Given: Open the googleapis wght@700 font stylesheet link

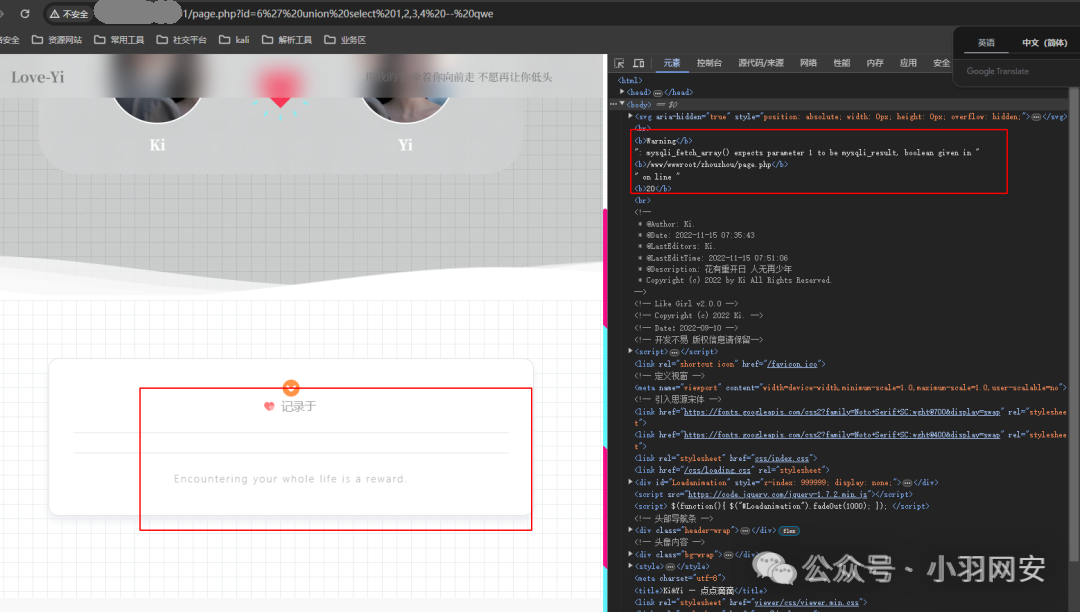Looking at the screenshot, I should tap(842, 412).
